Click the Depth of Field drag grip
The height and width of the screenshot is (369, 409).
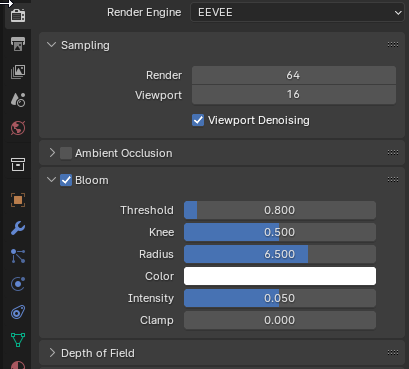point(393,353)
